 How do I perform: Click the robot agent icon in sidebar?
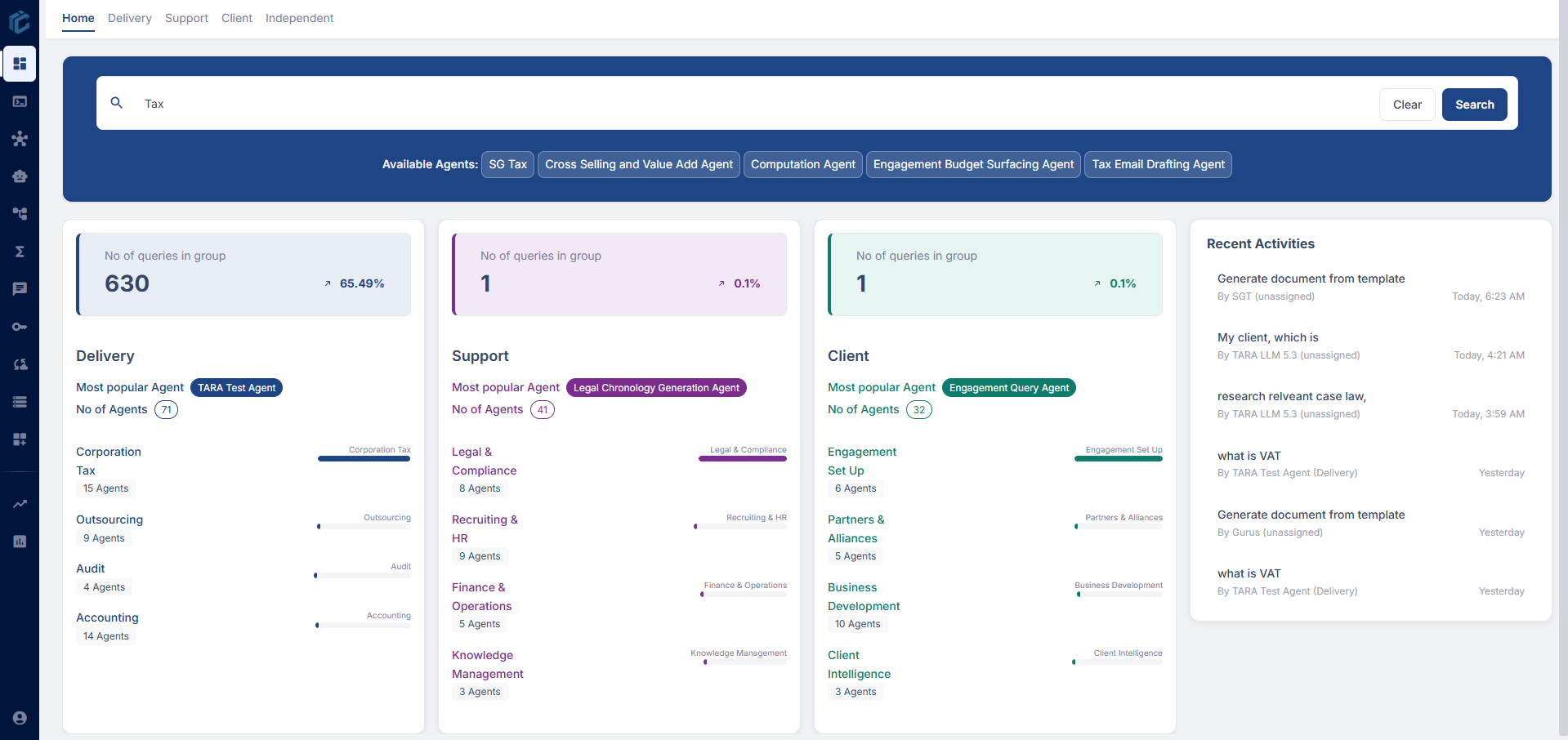20,176
